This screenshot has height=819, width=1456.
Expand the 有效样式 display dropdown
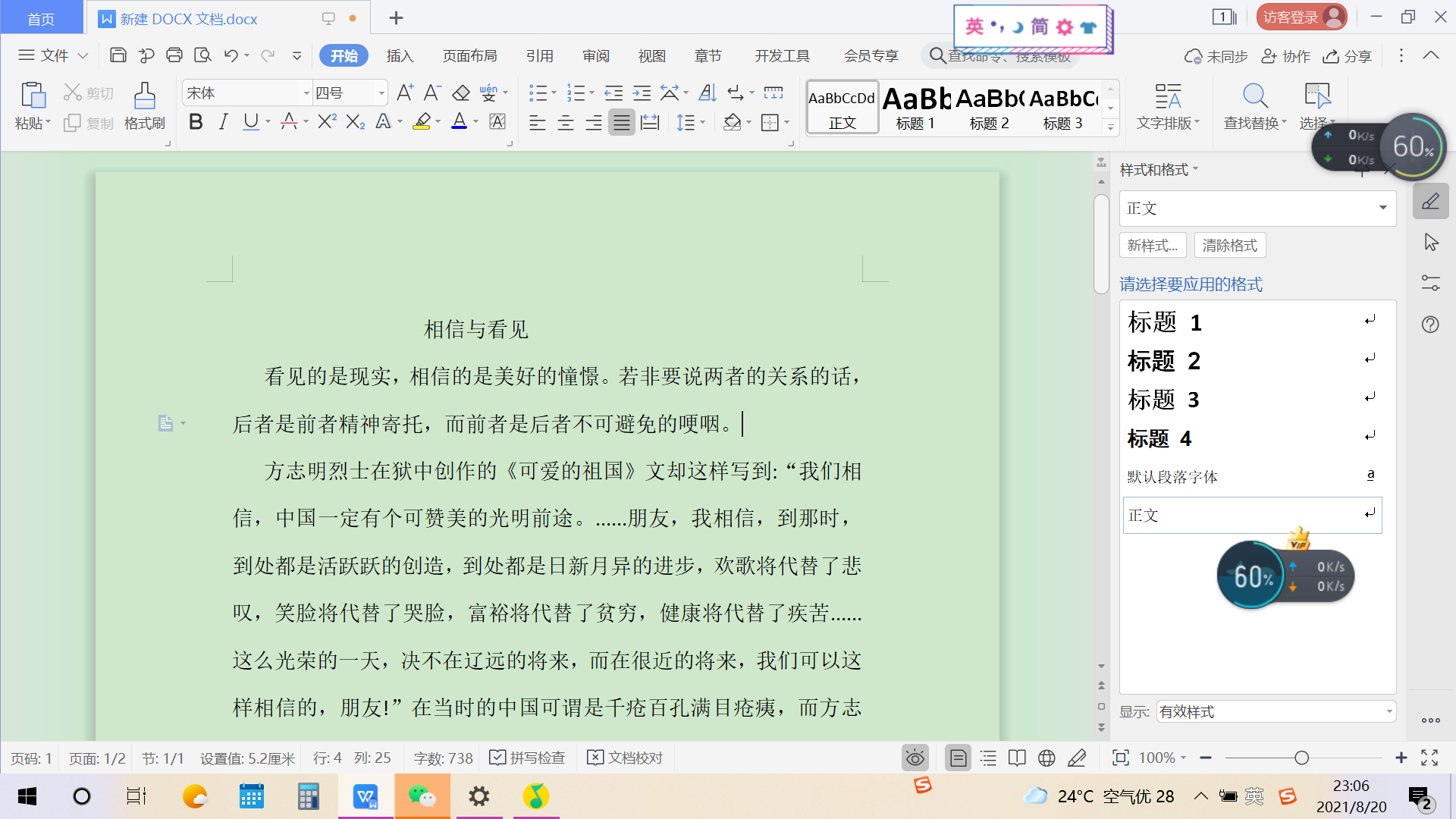click(x=1389, y=711)
